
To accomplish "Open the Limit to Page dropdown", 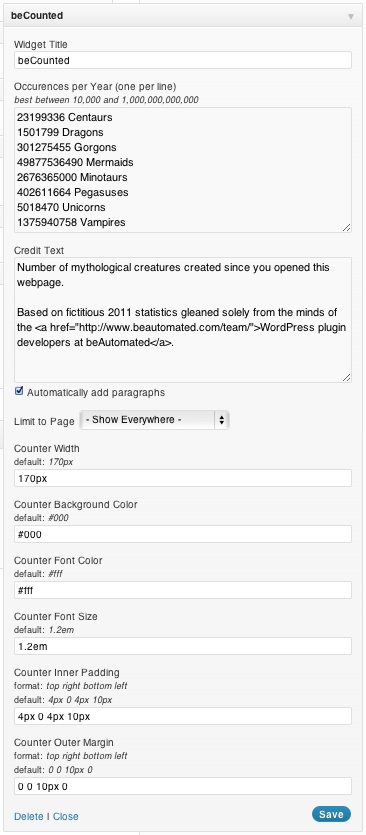I will tap(154, 420).
